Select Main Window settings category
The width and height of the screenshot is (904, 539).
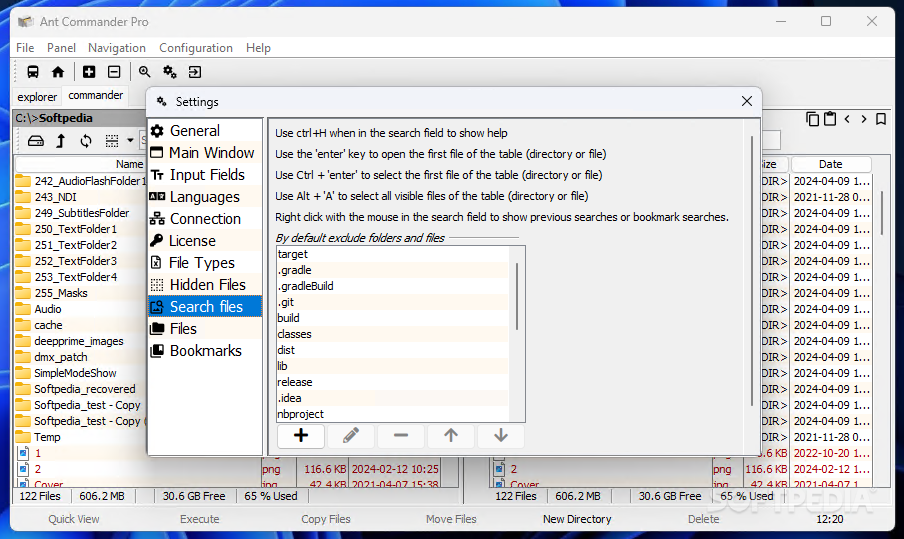click(x=205, y=153)
